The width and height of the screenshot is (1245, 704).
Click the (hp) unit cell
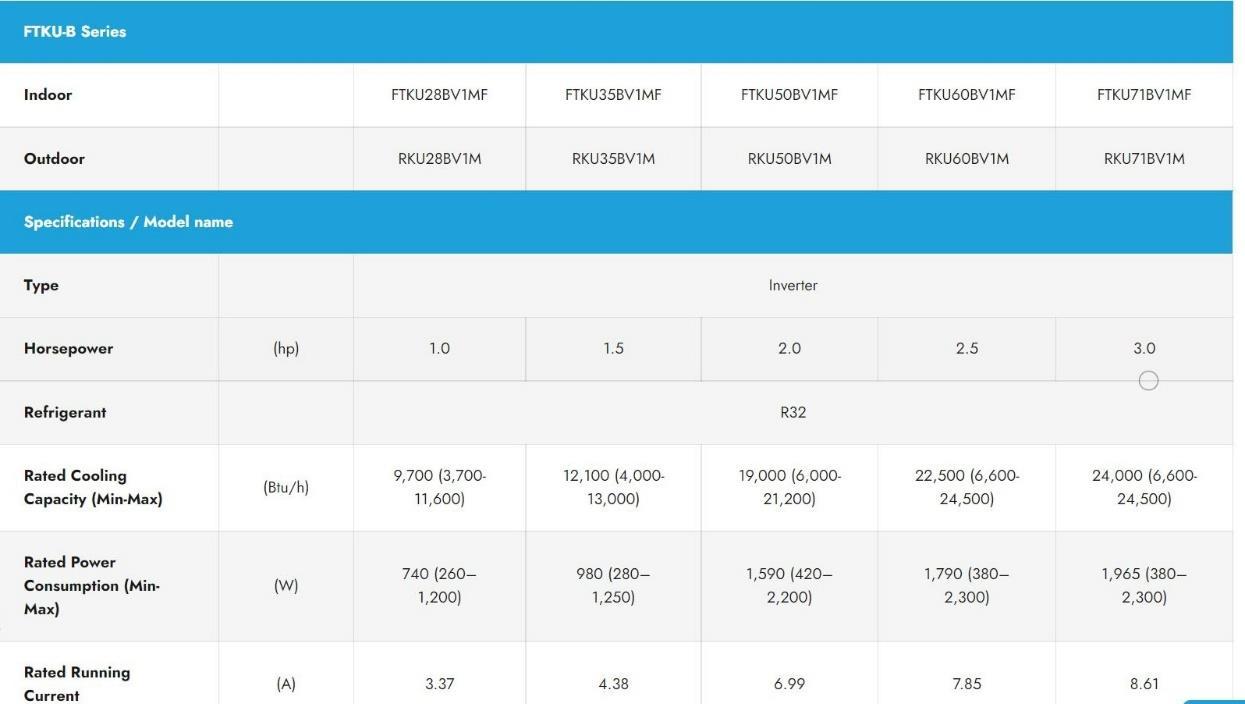(x=286, y=349)
